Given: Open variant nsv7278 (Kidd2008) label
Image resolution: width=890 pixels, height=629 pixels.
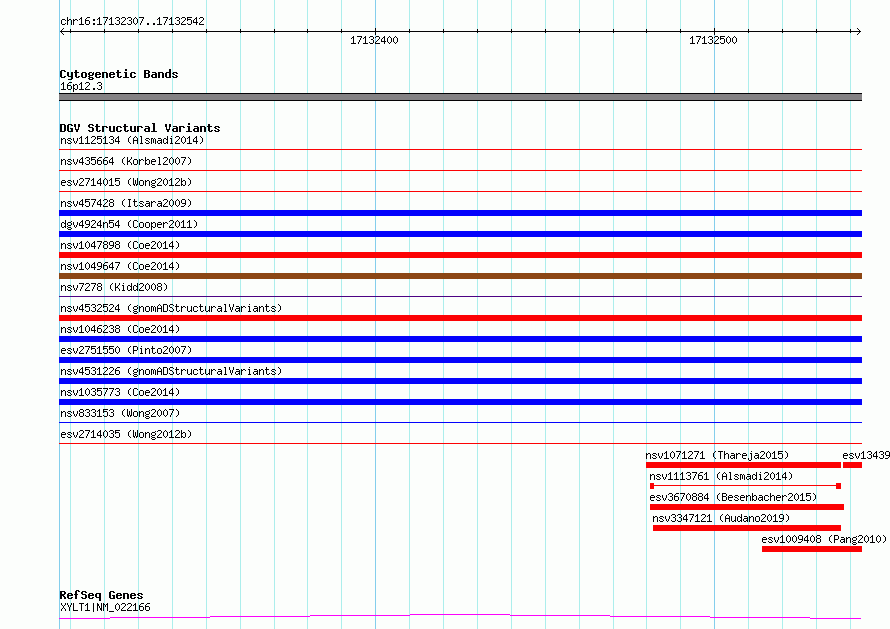Looking at the screenshot, I should click(114, 287).
